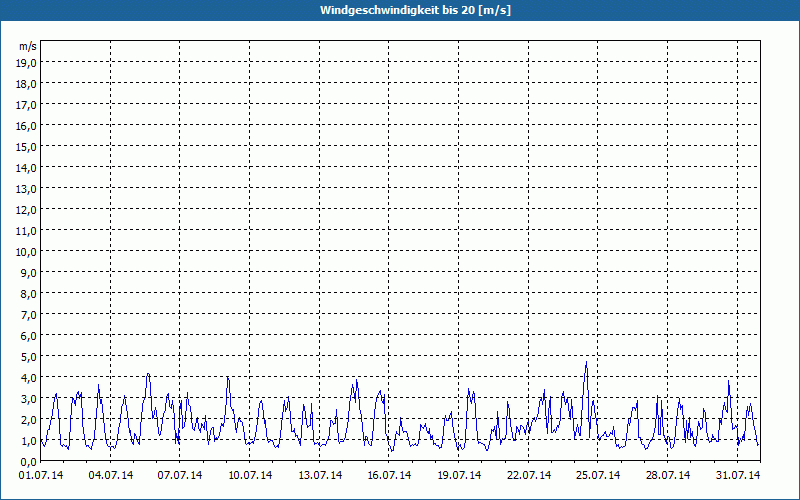Screen dimensions: 800x500
Task: Click the '10,0' y-axis value
Action: 27,252
